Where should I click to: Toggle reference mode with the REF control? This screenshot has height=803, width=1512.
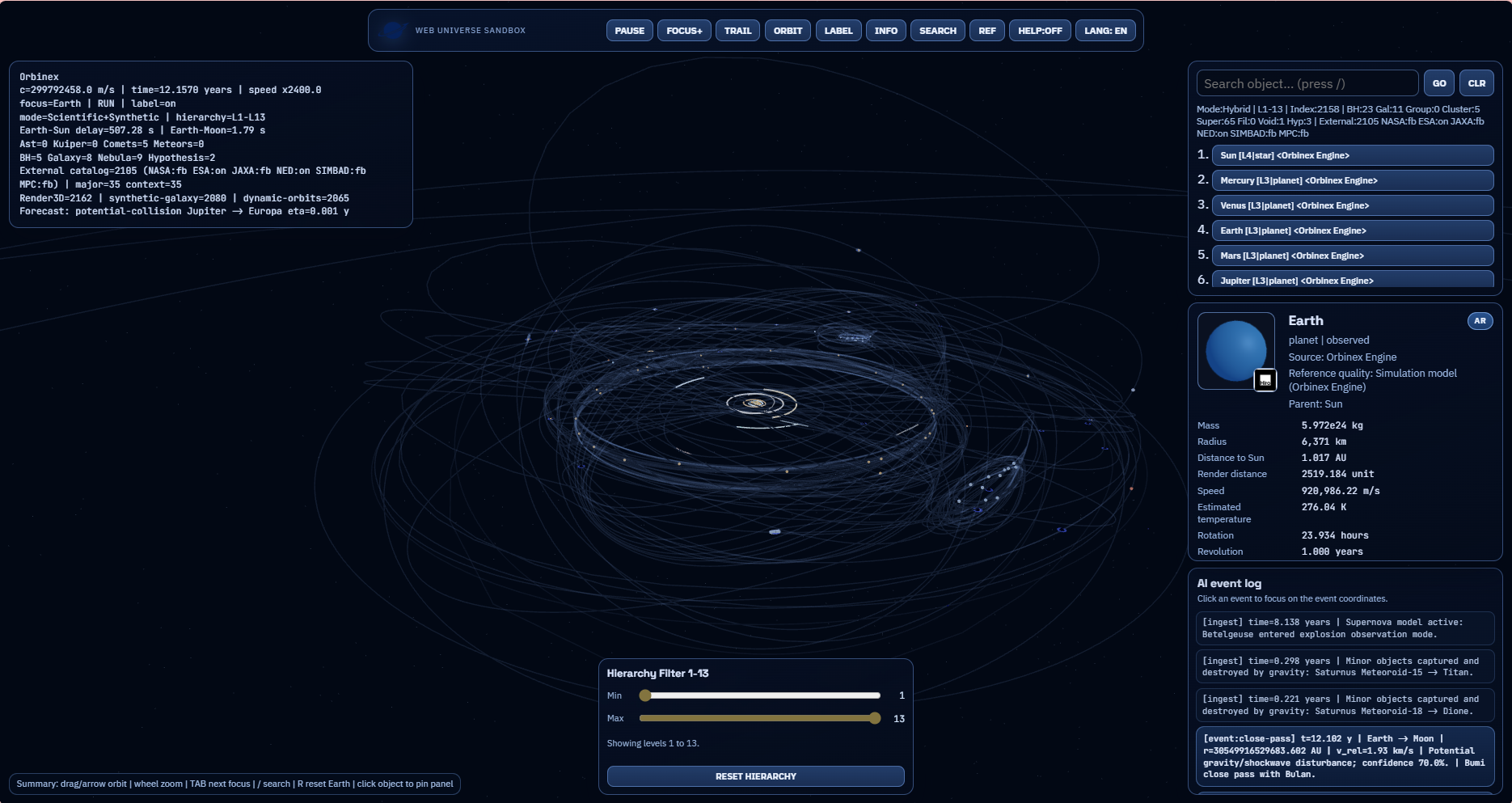point(986,30)
